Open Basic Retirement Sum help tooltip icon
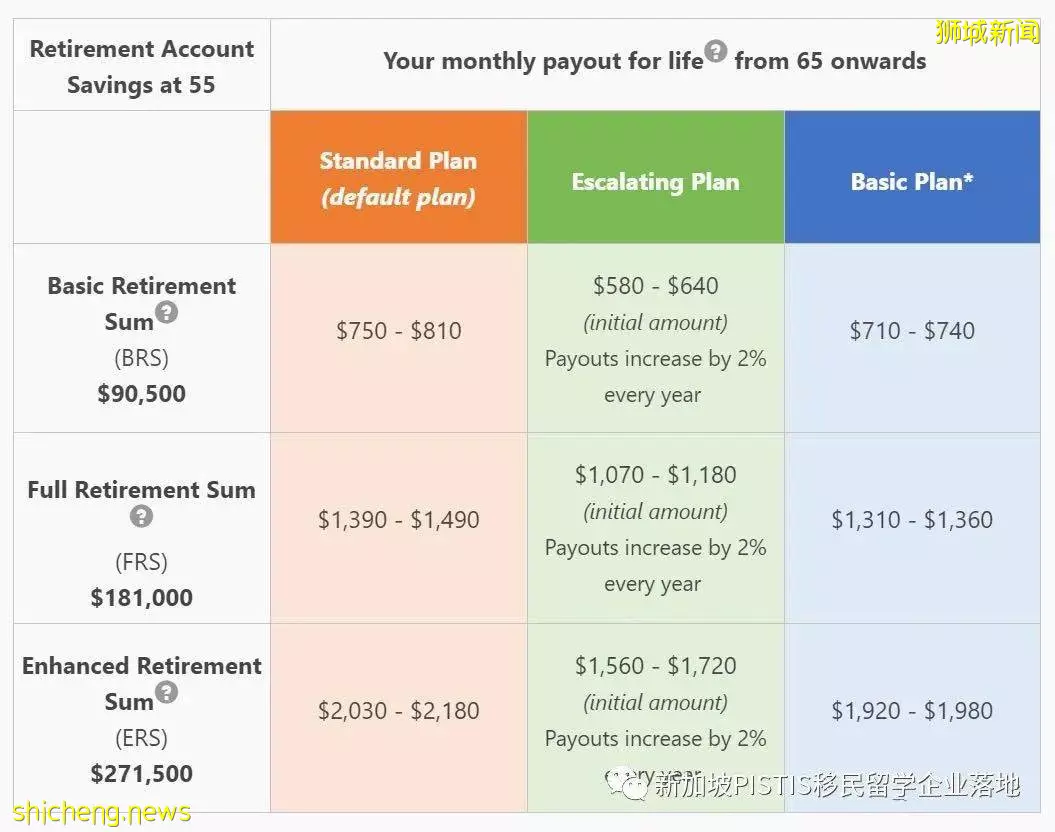The width and height of the screenshot is (1055, 832). 166,312
